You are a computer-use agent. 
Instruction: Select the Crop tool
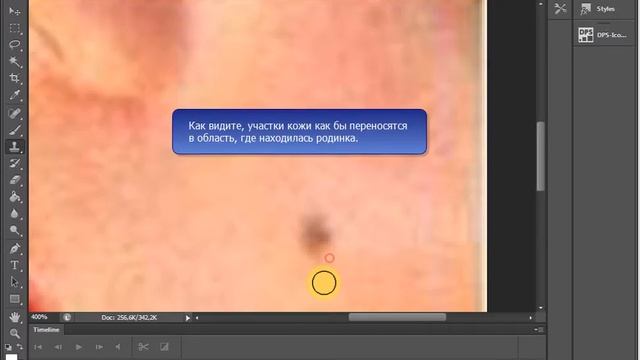[15, 78]
